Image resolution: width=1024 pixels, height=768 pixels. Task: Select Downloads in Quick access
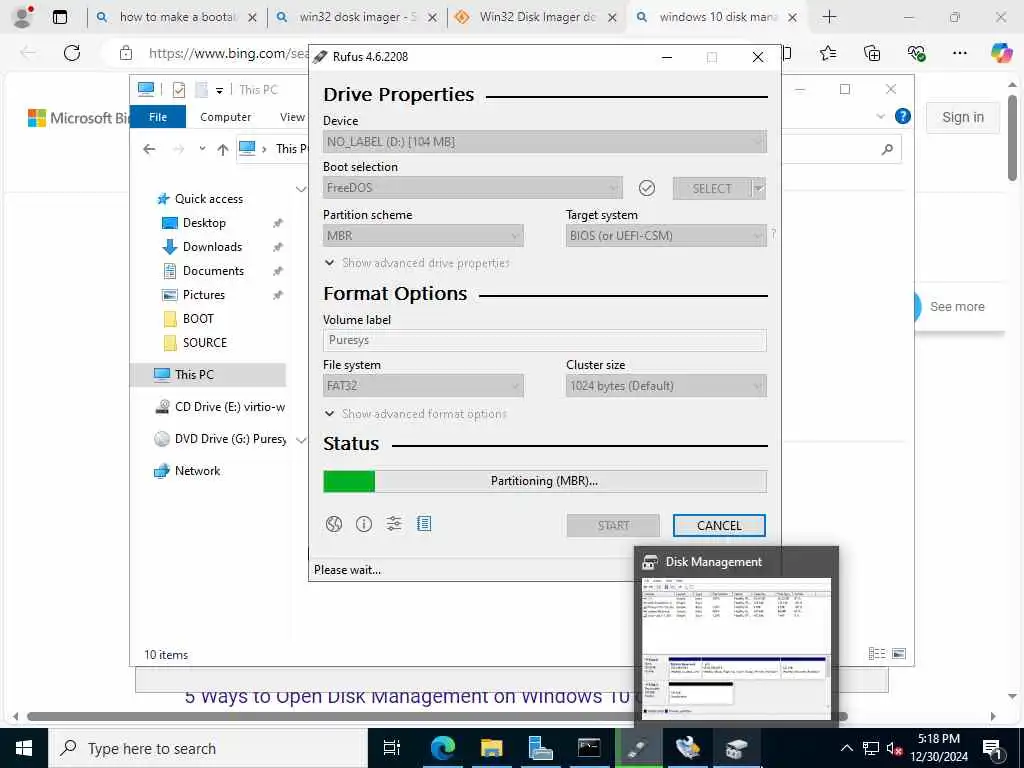pos(212,247)
